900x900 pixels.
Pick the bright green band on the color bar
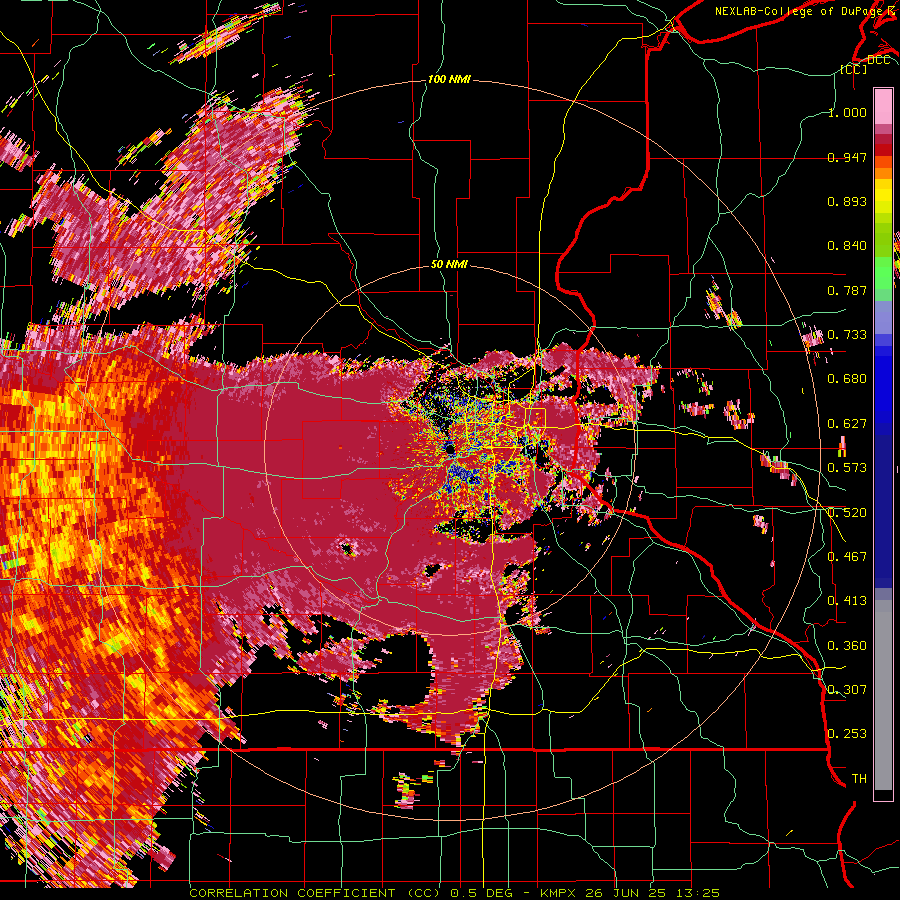point(883,273)
